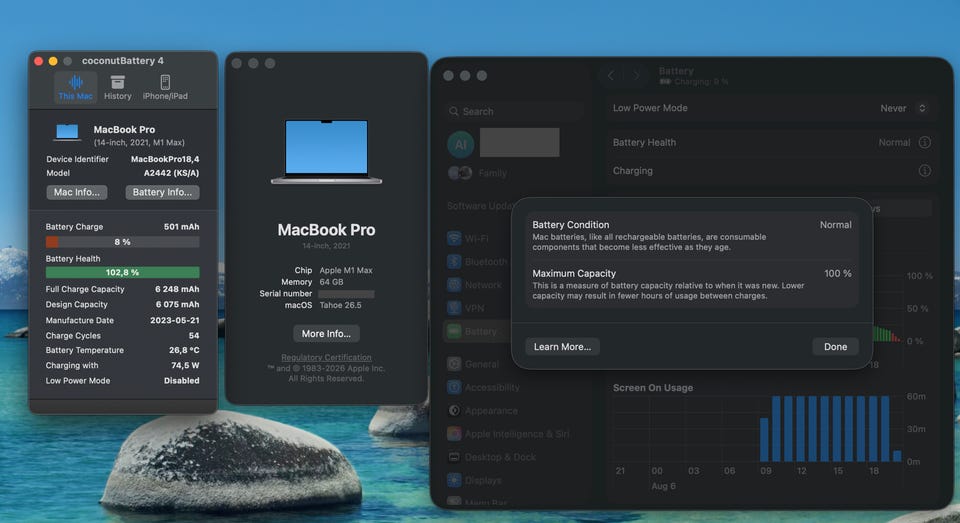Click Software Update item in sidebar
Image resolution: width=960 pixels, height=523 pixels.
point(479,206)
